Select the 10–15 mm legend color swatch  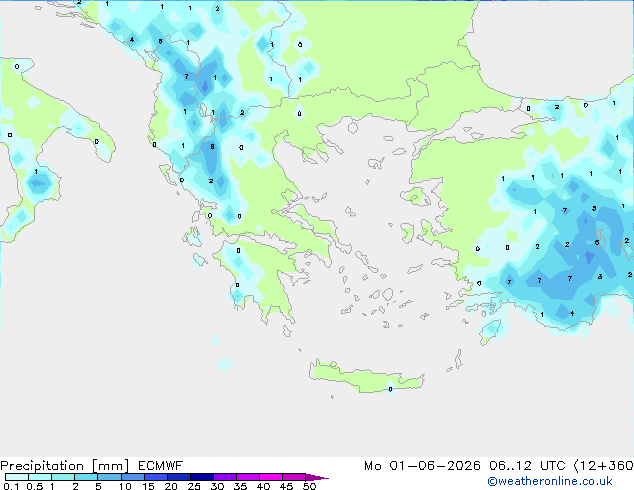(x=132, y=477)
